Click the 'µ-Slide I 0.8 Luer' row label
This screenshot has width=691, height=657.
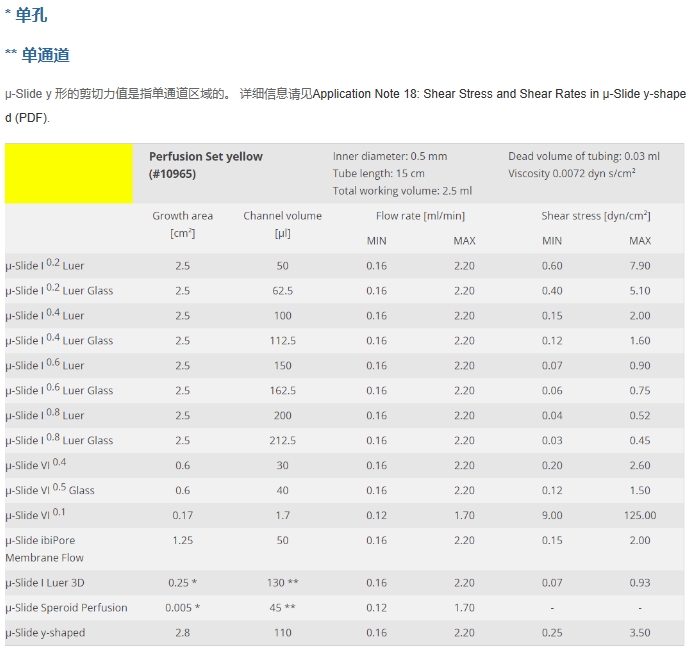[x=45, y=414]
